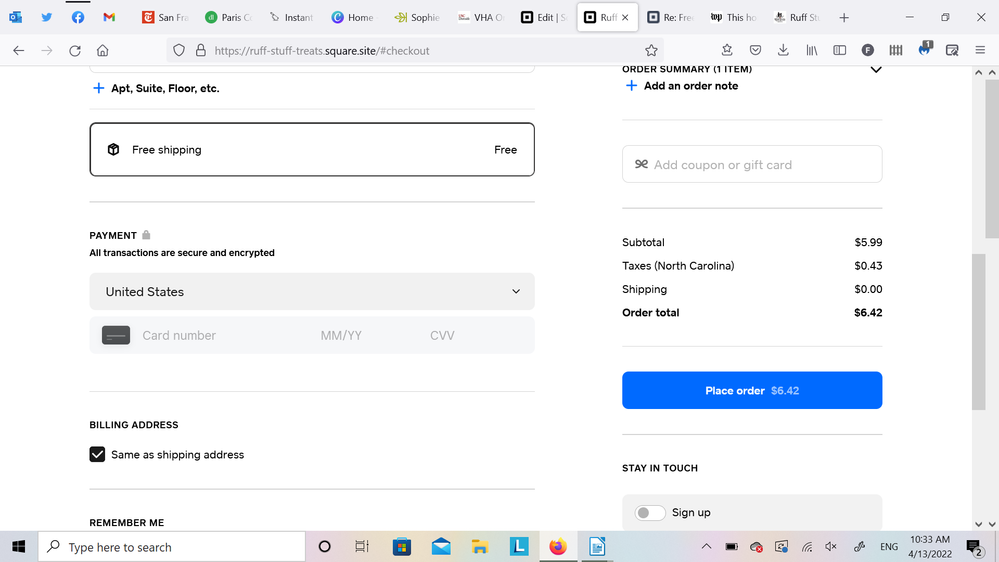
Task: Click the plus icon beside Add an order note
Action: 631,86
